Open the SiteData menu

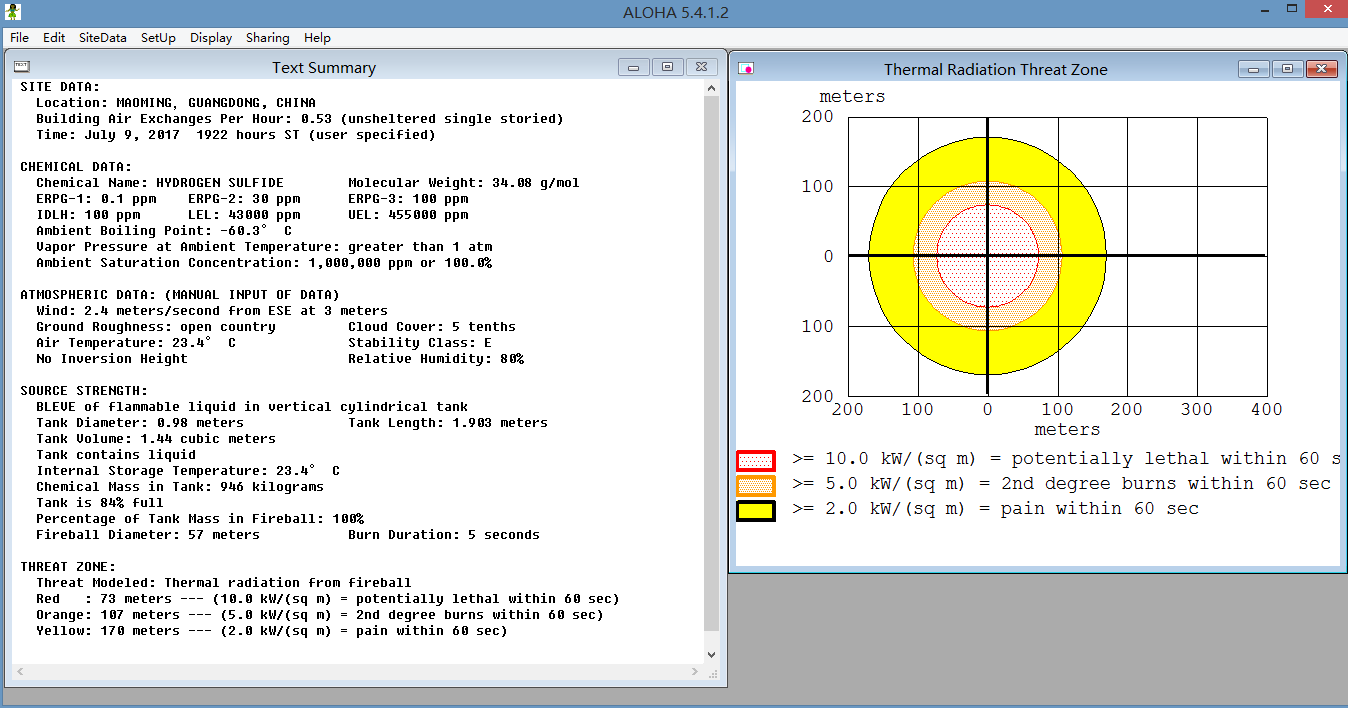(103, 37)
